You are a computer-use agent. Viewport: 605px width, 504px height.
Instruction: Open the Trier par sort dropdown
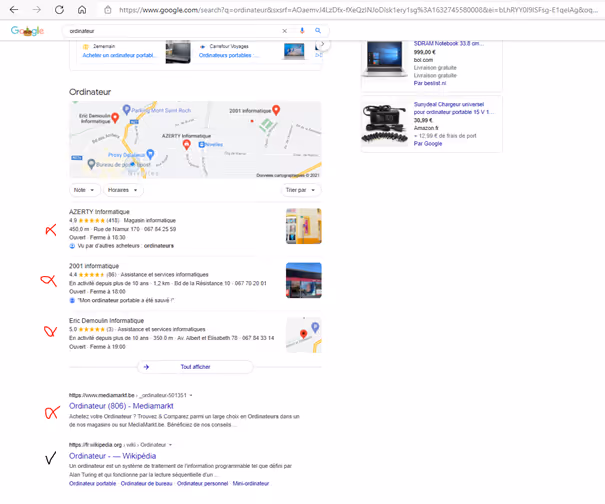[301, 190]
